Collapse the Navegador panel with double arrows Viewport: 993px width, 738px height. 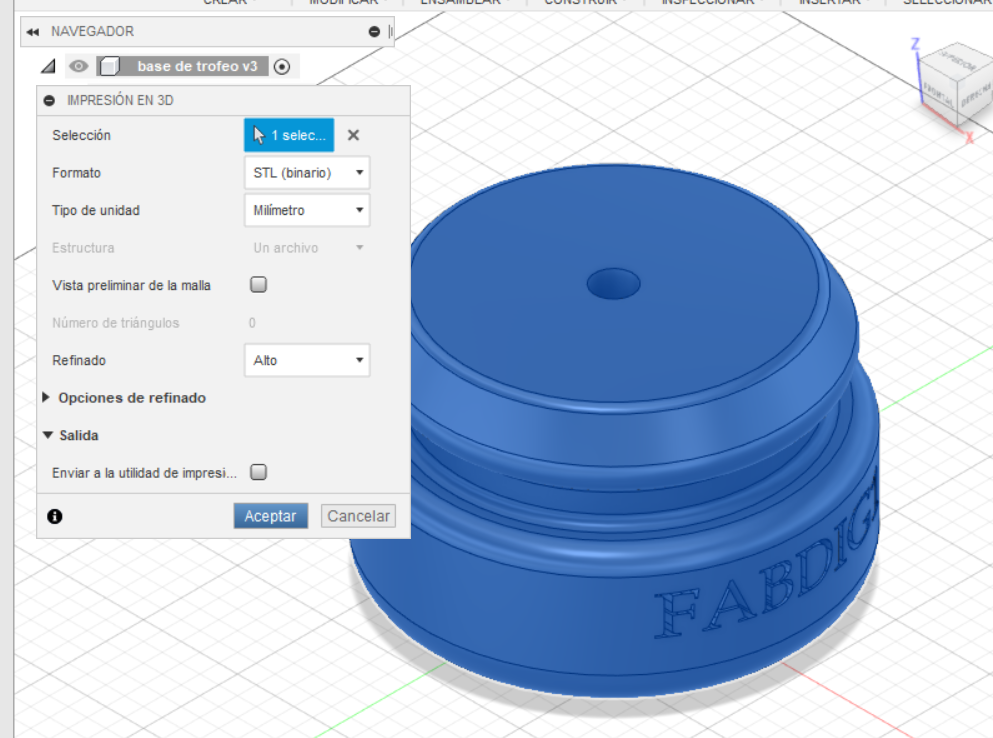pos(32,32)
